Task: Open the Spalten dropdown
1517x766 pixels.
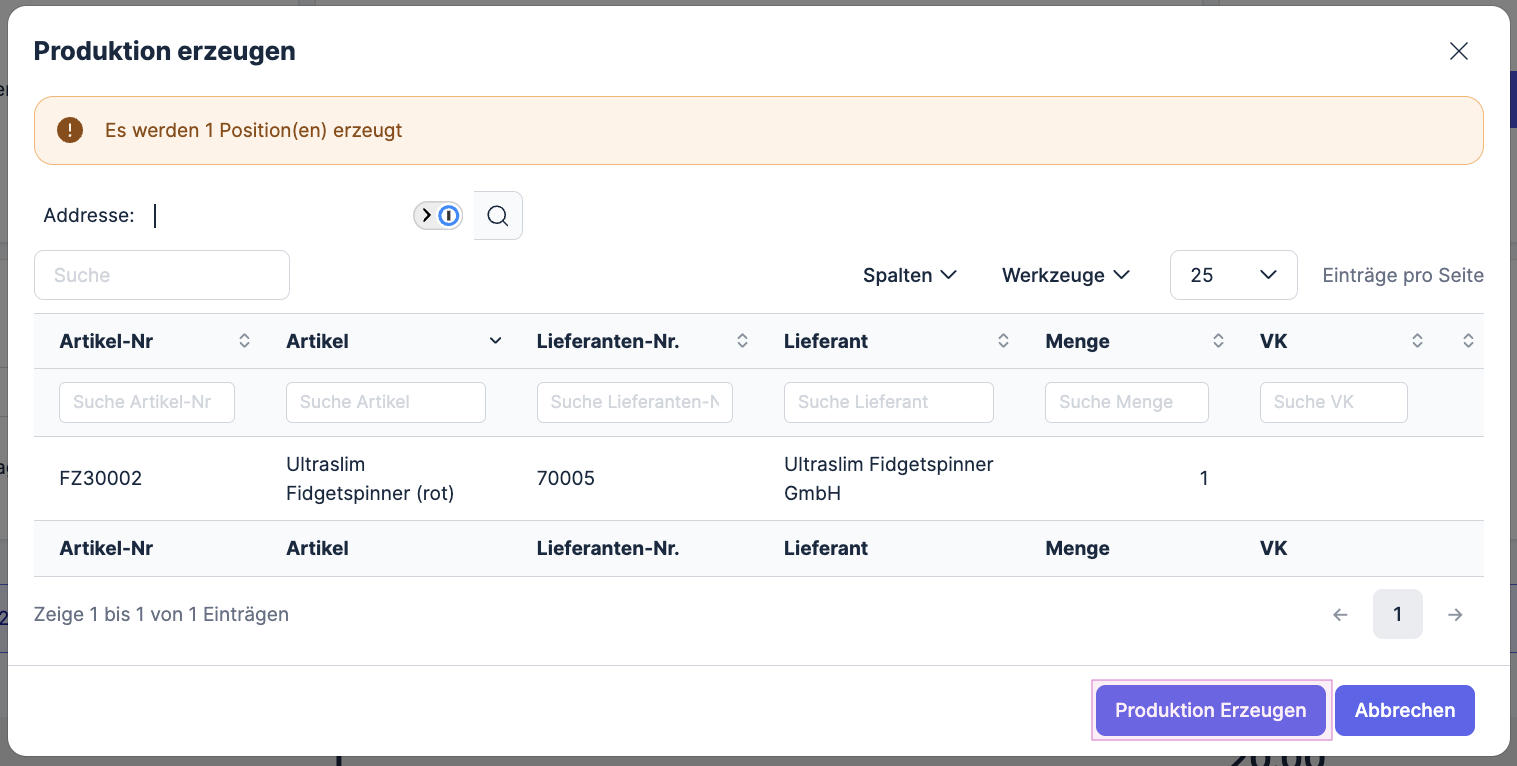Action: [x=910, y=275]
